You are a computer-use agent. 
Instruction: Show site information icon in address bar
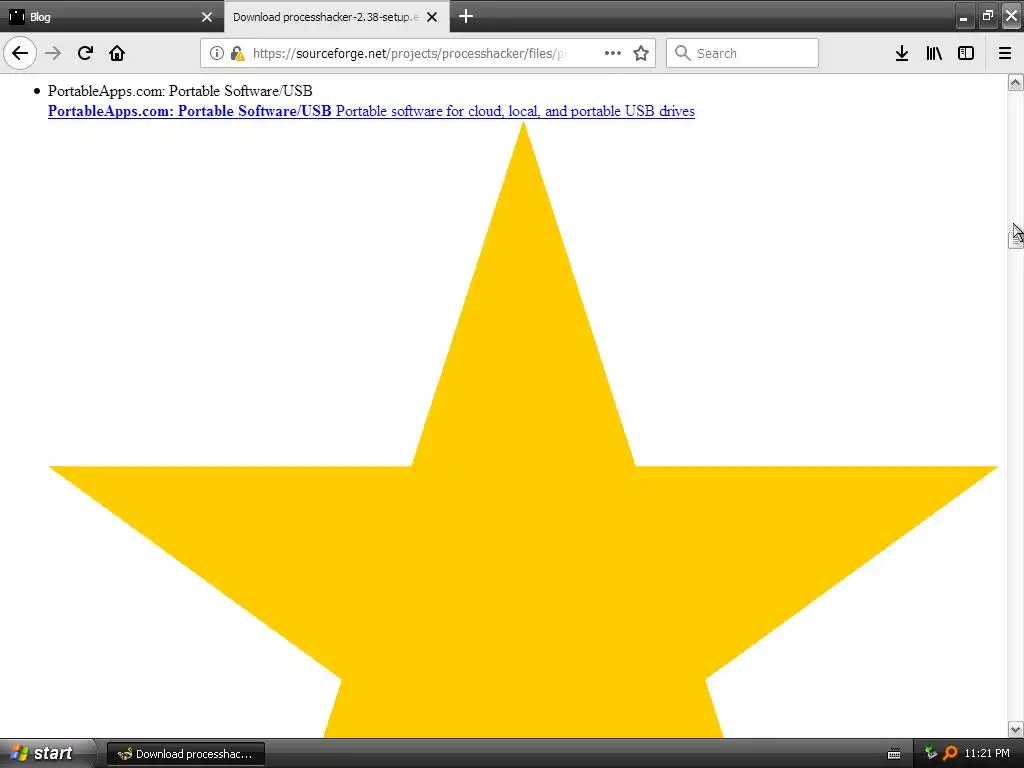pyautogui.click(x=217, y=53)
